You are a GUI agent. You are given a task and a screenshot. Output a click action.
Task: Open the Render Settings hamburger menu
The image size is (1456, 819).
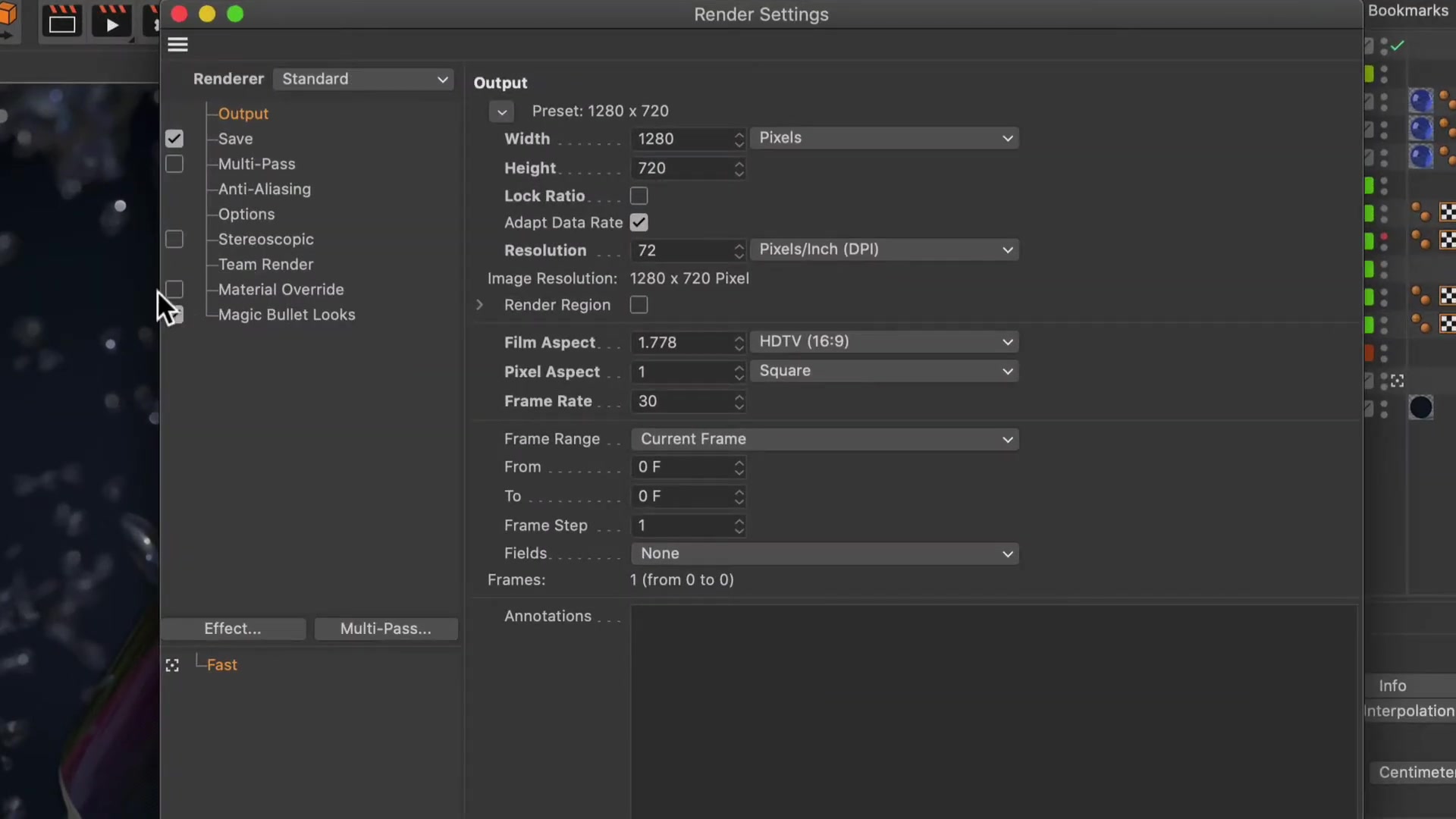(x=177, y=44)
